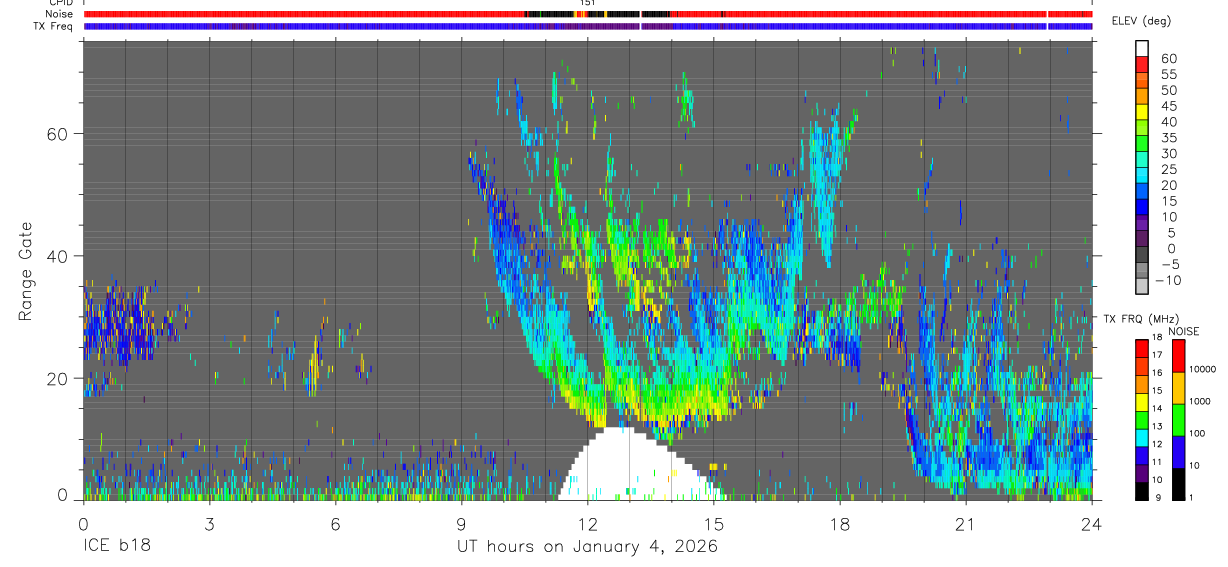Image resolution: width=1228 pixels, height=567 pixels.
Task: Click the ELEV value "−10"
Action: tap(1167, 280)
